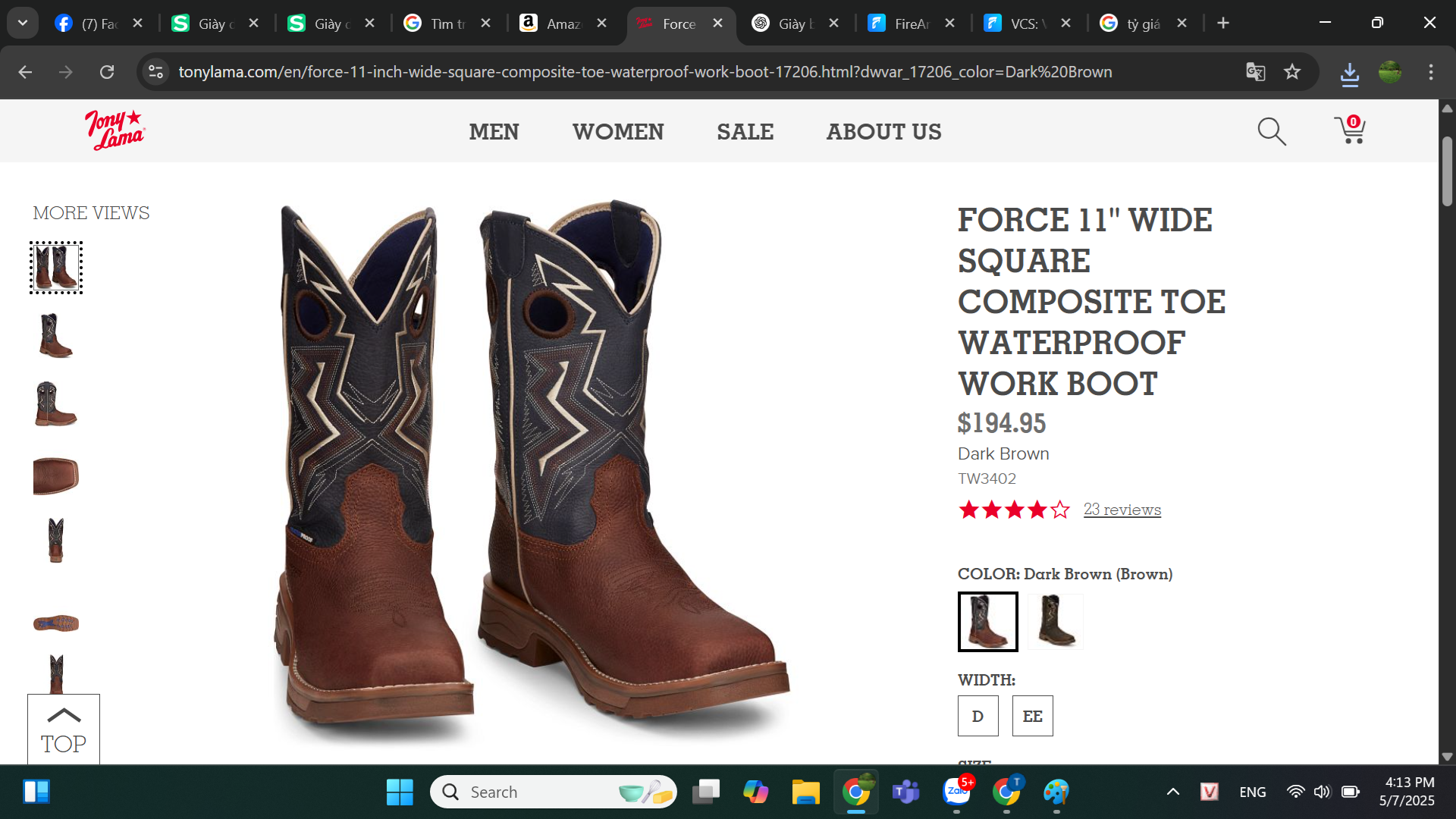Image resolution: width=1456 pixels, height=819 pixels.
Task: View site information icon in address bar
Action: point(155,72)
